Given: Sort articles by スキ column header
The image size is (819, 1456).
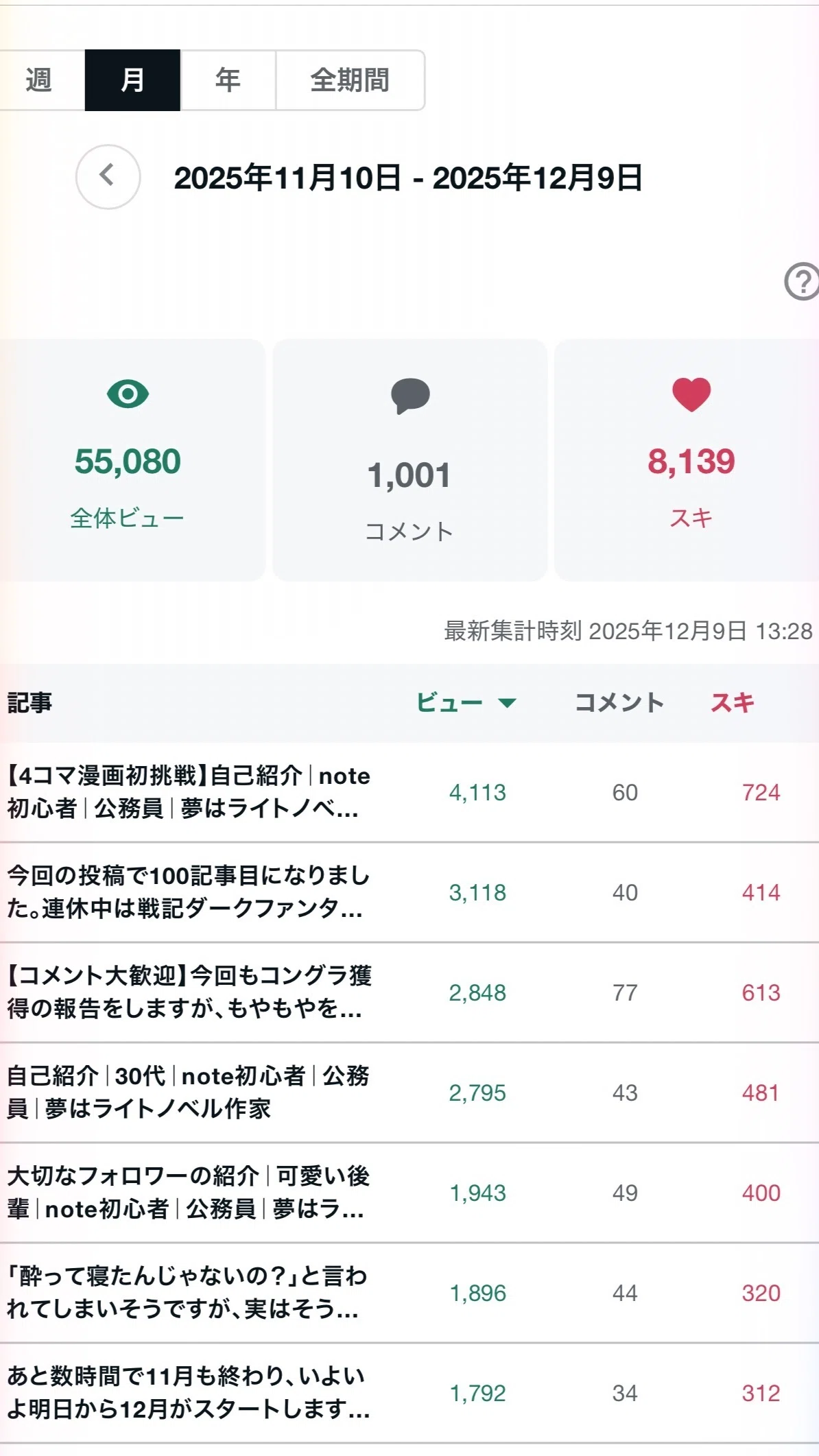Looking at the screenshot, I should click(732, 702).
